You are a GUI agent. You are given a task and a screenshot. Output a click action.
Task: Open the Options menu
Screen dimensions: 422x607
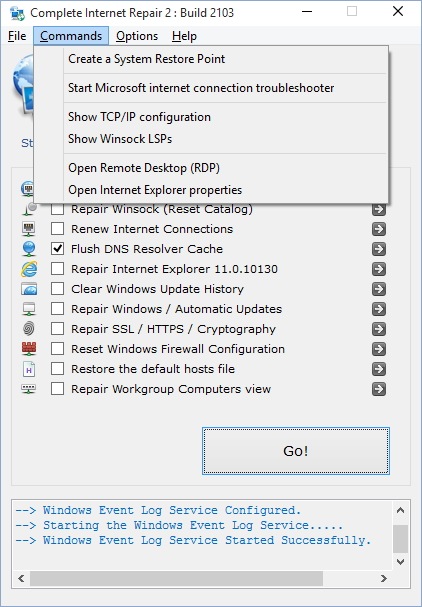tap(137, 36)
